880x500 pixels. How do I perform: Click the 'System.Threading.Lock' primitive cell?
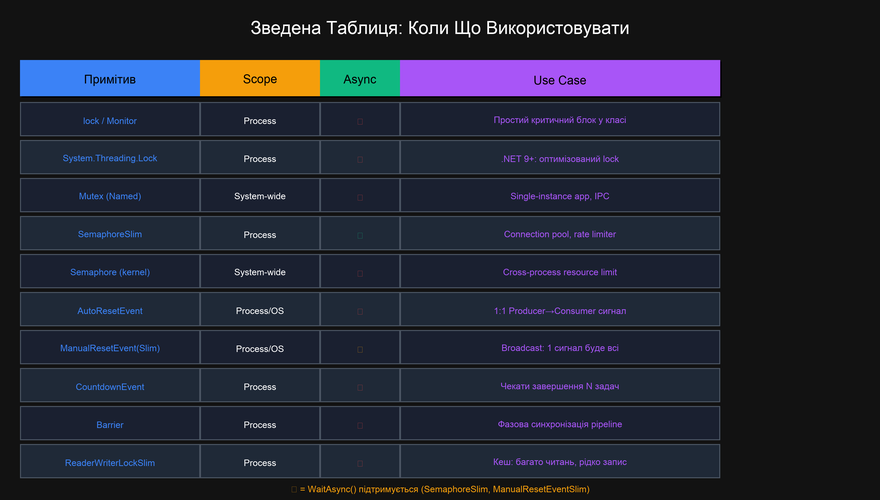(x=110, y=158)
